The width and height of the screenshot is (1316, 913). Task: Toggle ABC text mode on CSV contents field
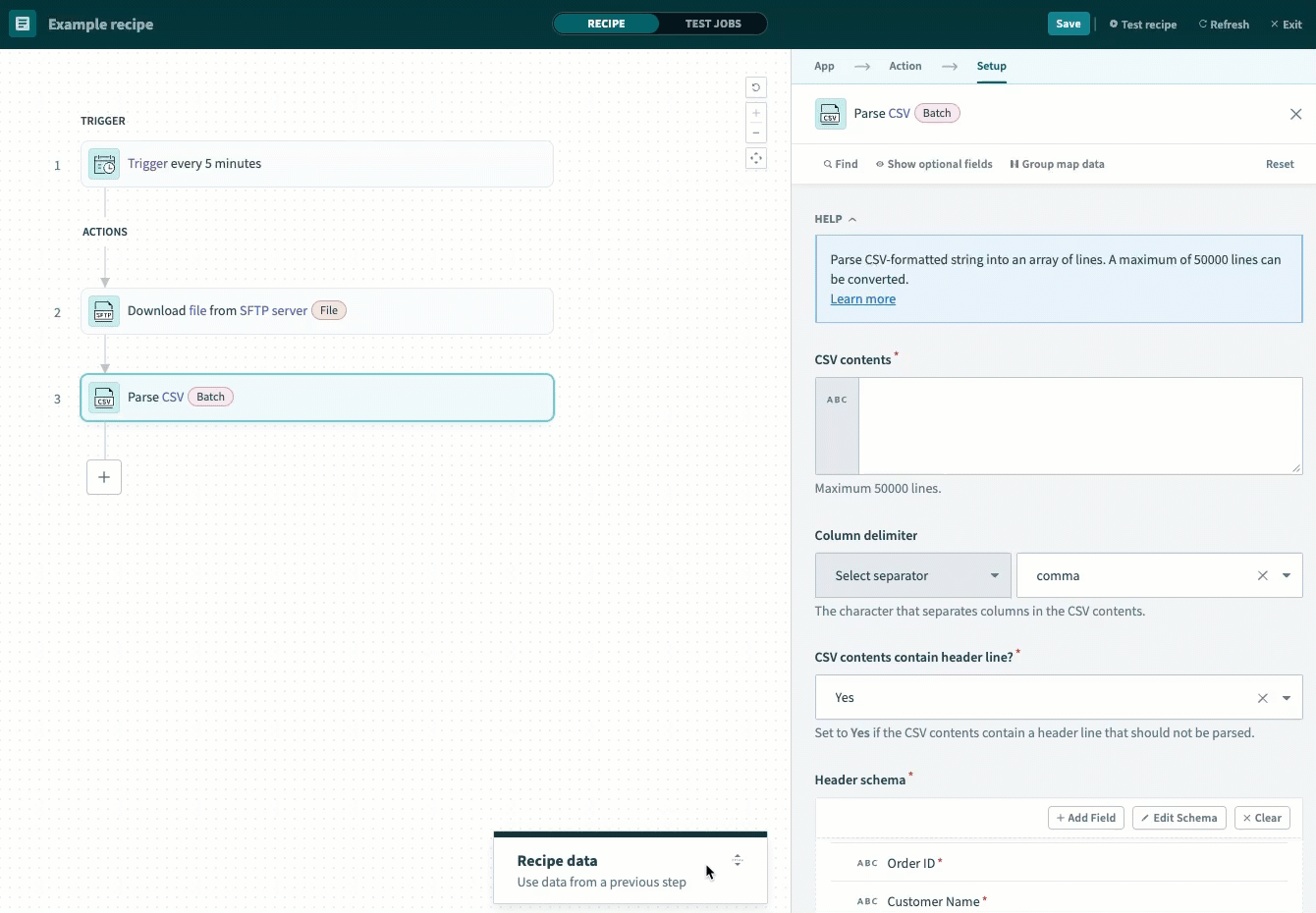(x=837, y=400)
